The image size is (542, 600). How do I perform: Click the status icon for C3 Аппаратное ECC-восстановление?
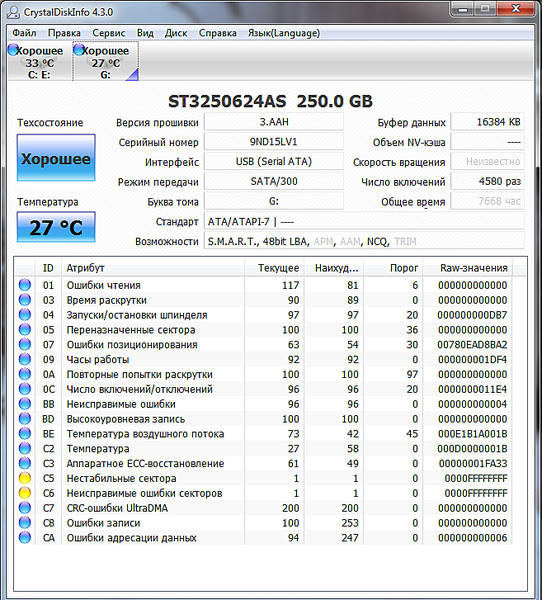coord(25,463)
